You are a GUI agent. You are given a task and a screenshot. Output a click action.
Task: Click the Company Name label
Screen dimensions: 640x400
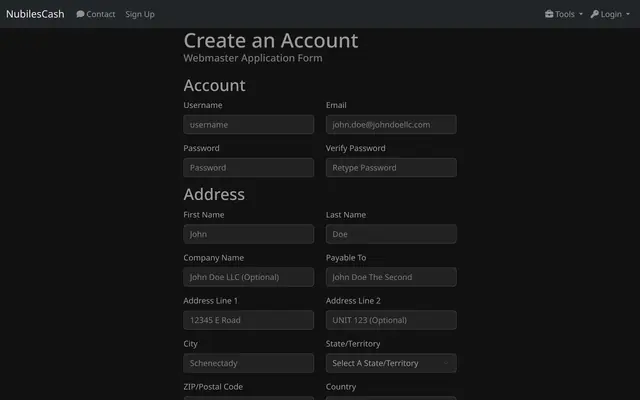click(213, 258)
